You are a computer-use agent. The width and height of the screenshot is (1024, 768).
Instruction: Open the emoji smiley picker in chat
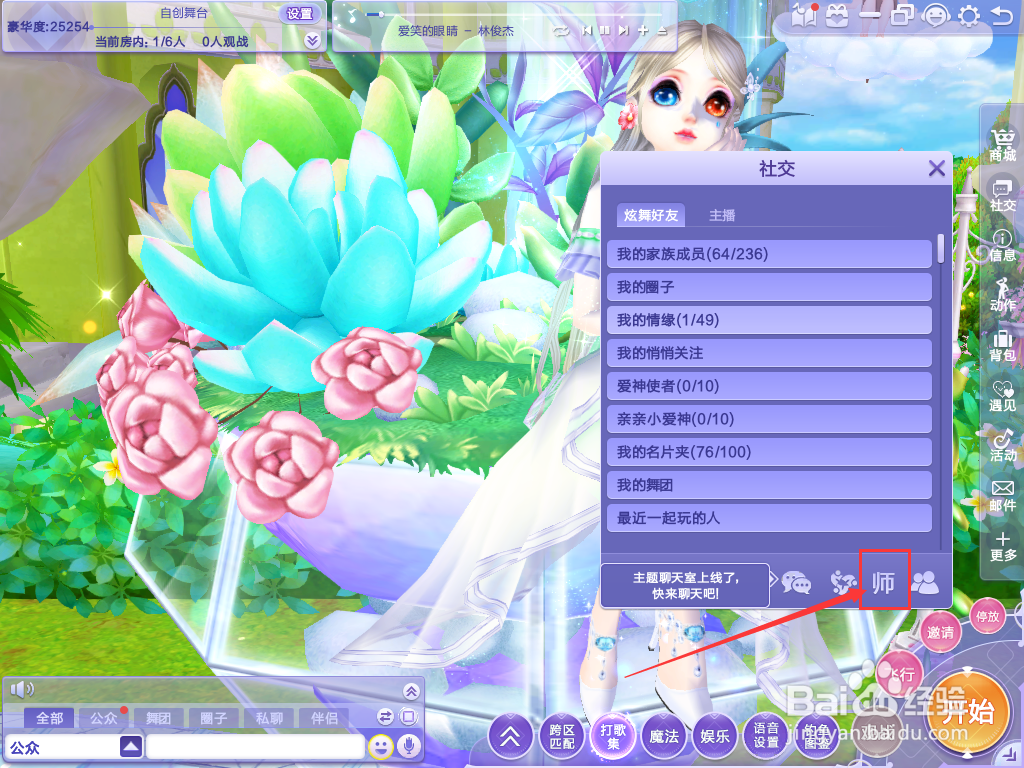380,746
